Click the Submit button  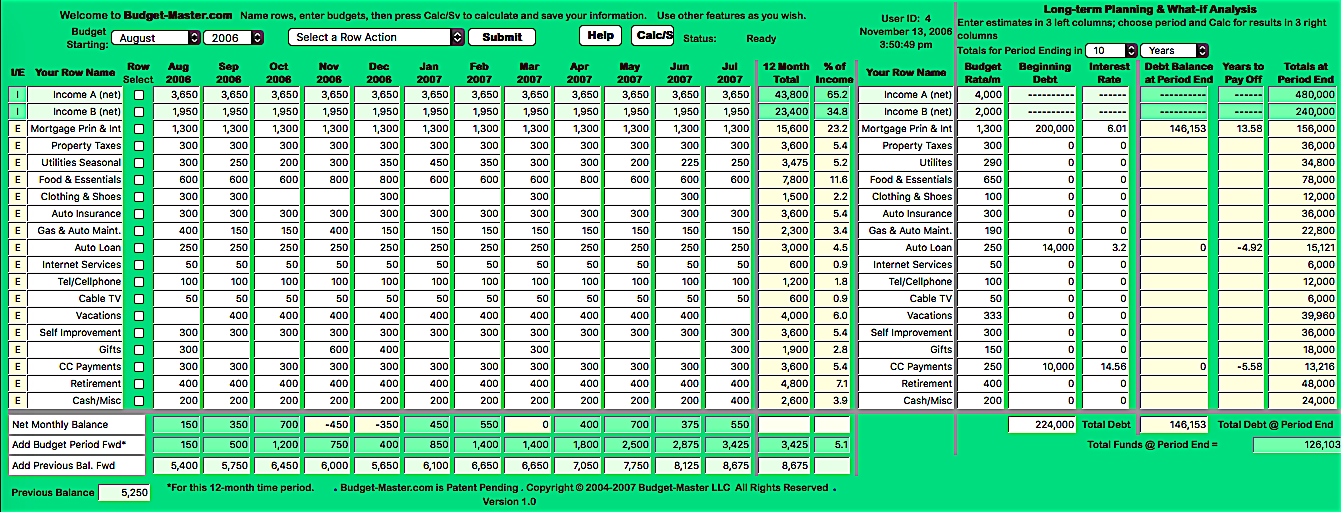click(502, 37)
